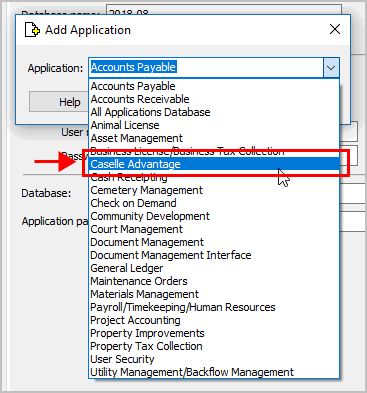367x393 pixels.
Task: Click the Add Application title icon
Action: (32, 30)
